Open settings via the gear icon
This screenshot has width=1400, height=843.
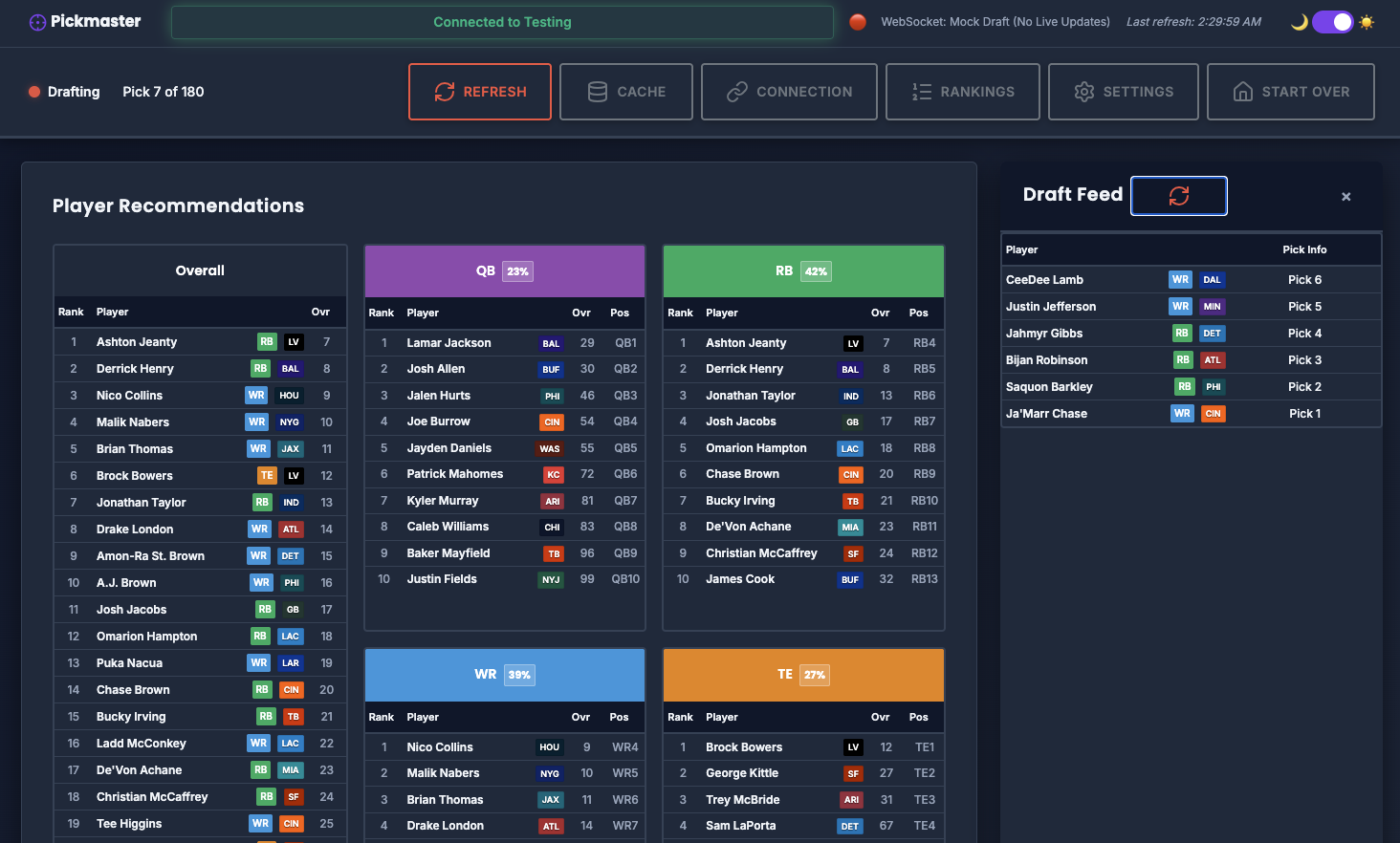coord(1084,91)
